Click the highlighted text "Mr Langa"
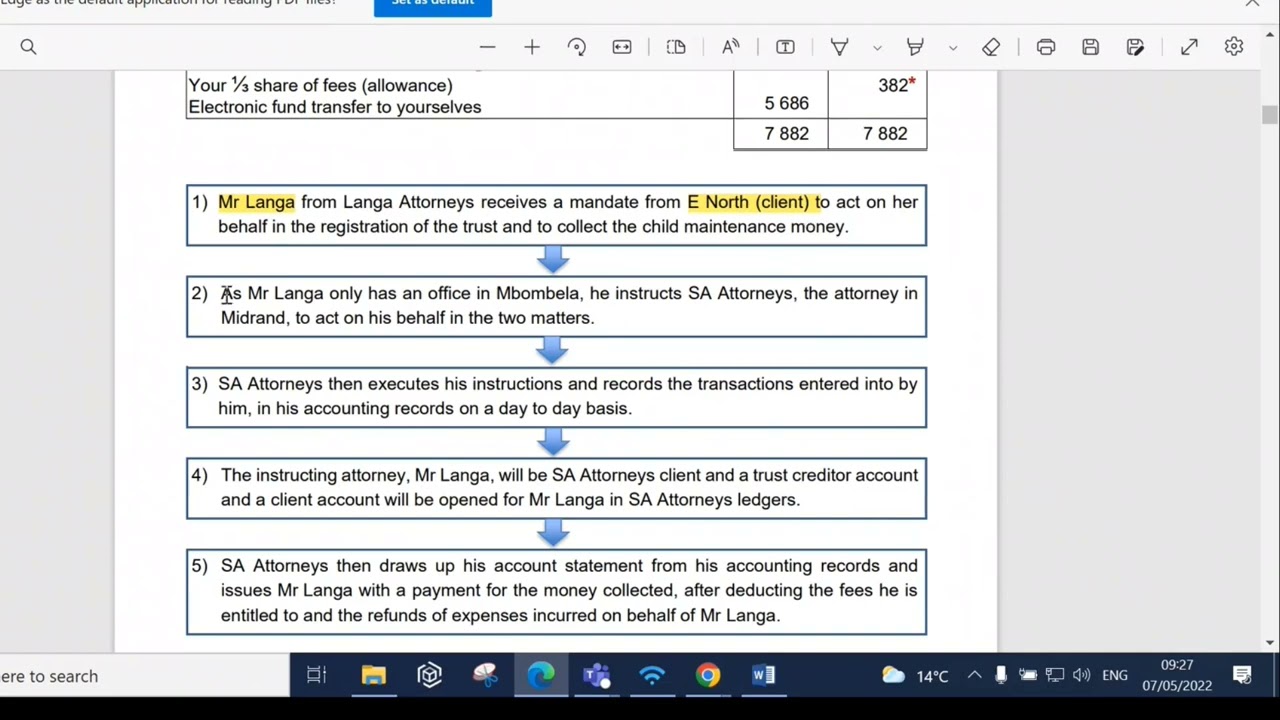 (256, 202)
